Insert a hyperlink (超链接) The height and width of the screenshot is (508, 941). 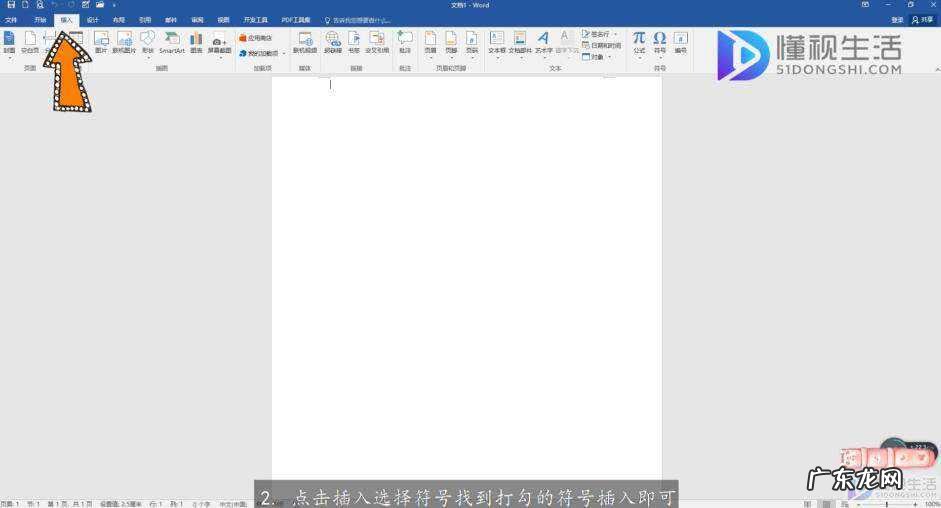[333, 43]
